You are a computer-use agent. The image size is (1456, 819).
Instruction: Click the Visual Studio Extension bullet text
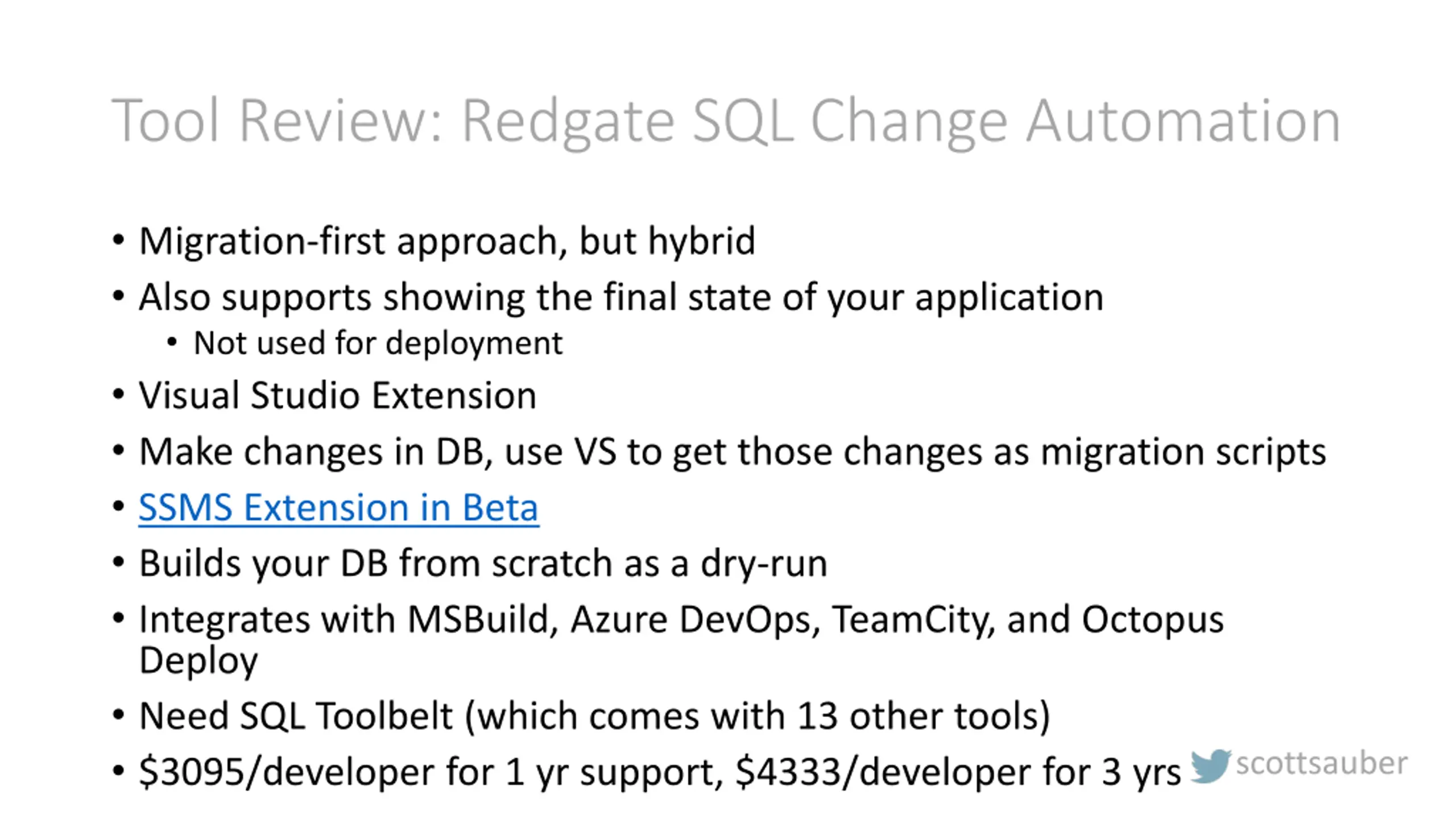click(337, 395)
